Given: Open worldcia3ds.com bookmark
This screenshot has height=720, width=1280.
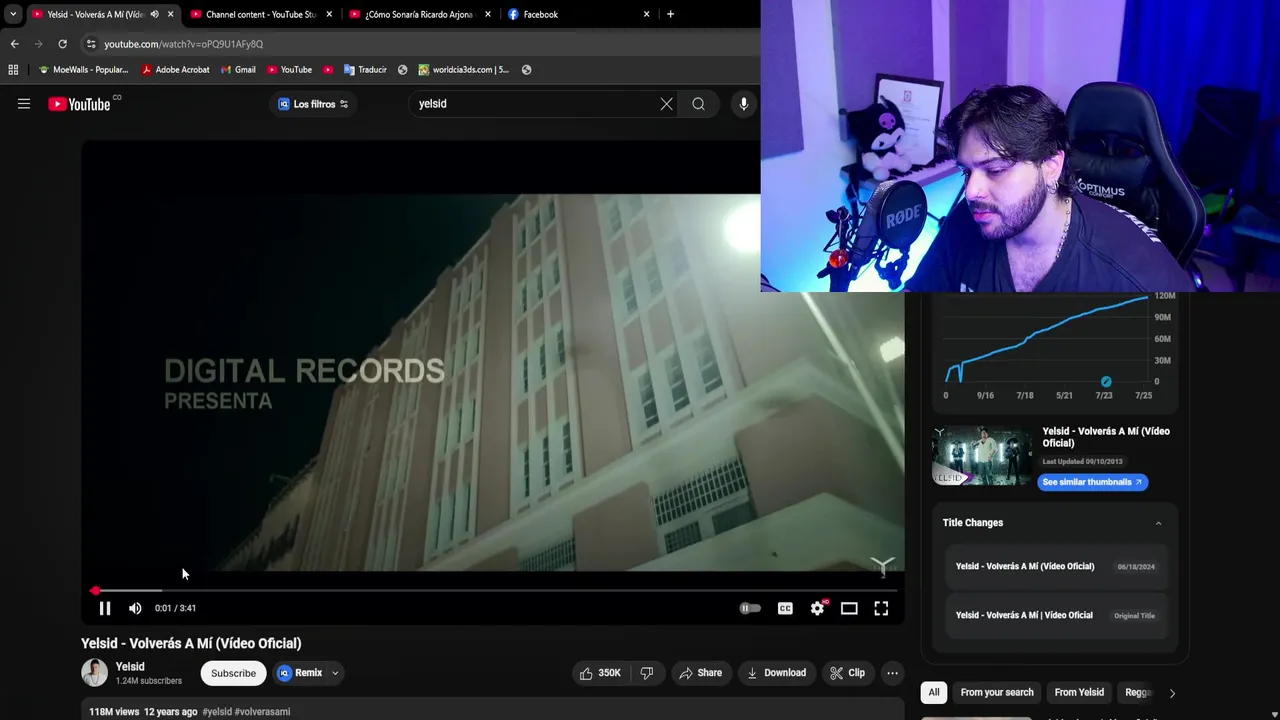Looking at the screenshot, I should point(463,70).
